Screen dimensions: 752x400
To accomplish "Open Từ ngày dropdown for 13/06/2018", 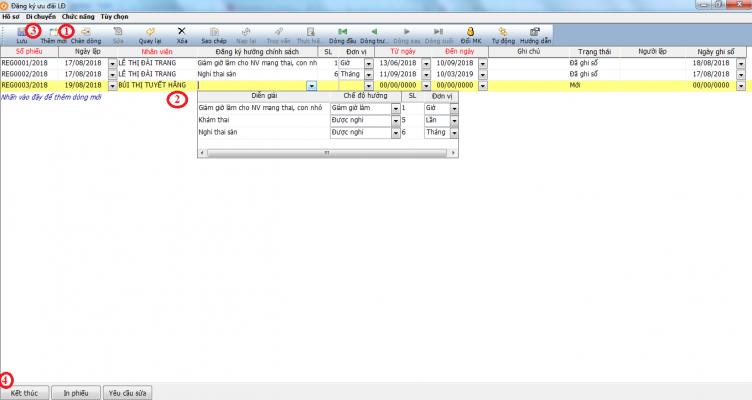I will (426, 63).
